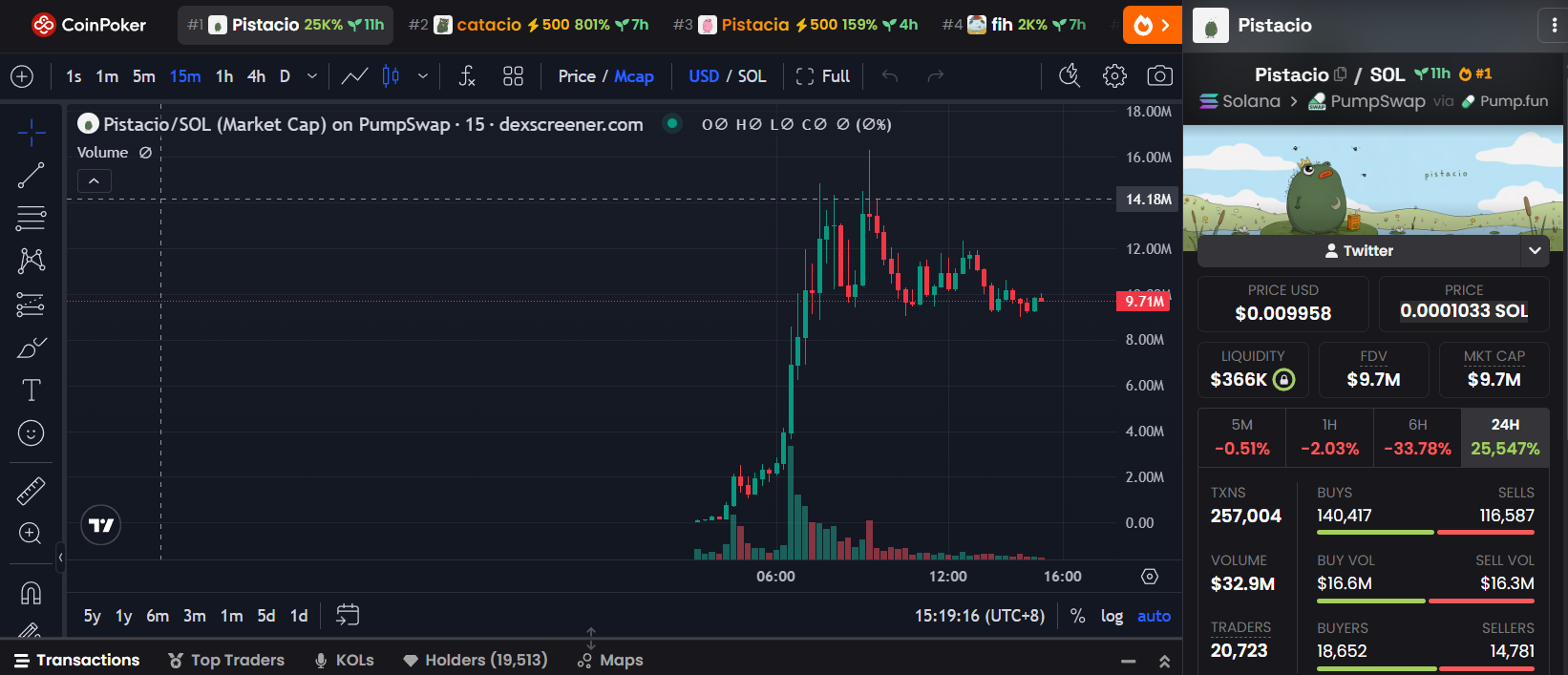Open the emoji icons tool
Viewport: 1568px width, 675px height.
pos(31,433)
